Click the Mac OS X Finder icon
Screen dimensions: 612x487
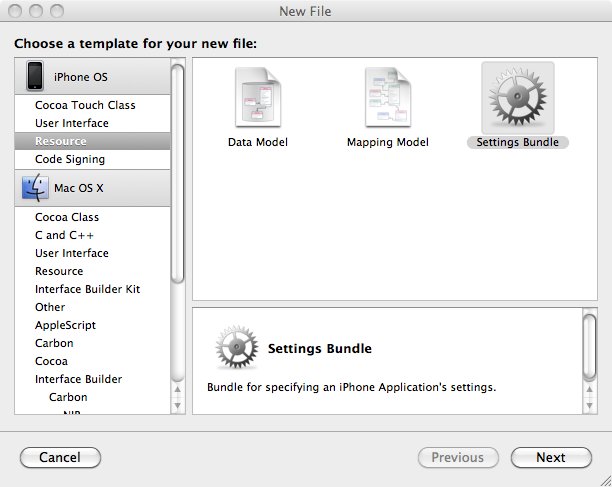[x=35, y=188]
